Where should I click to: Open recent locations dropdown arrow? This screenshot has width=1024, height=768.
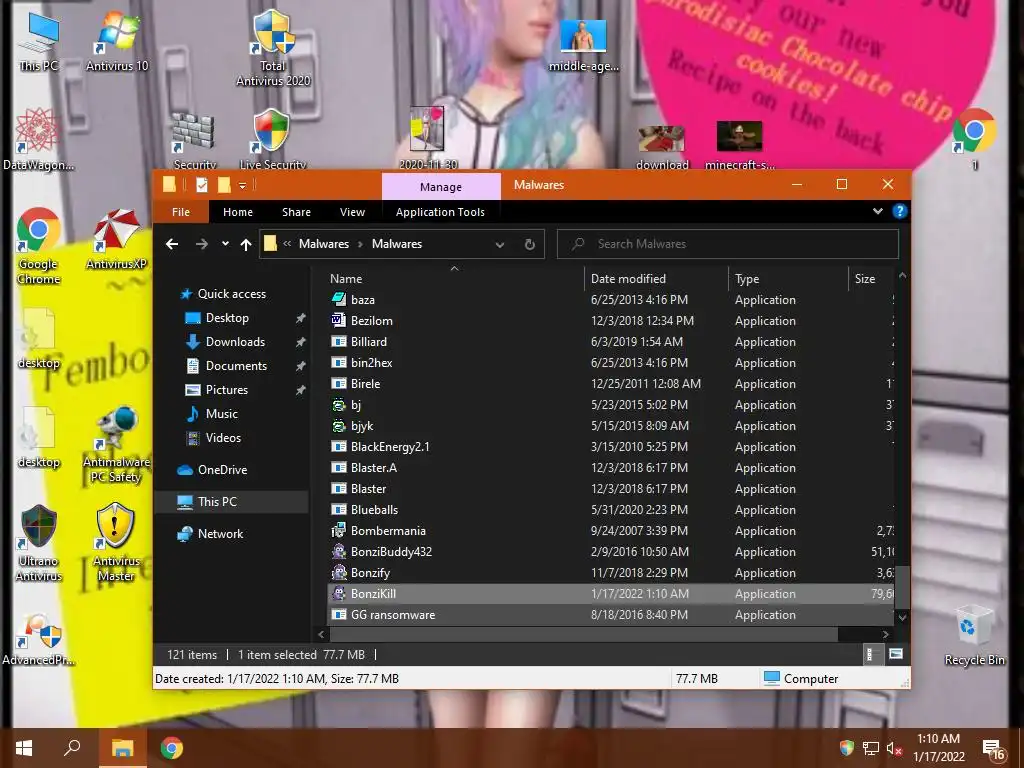225,244
